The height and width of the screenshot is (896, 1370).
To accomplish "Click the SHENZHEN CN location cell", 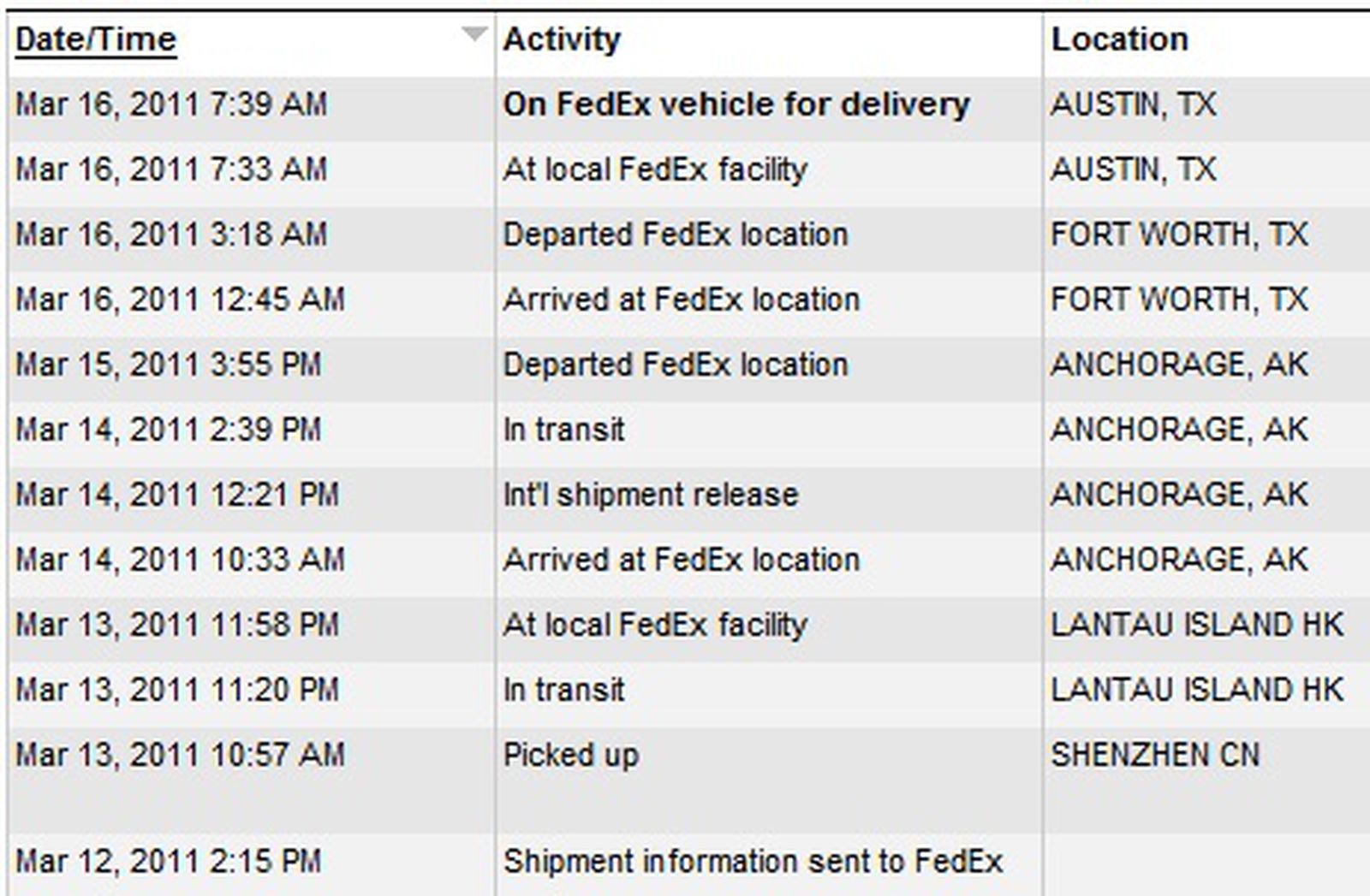I will tap(1156, 755).
